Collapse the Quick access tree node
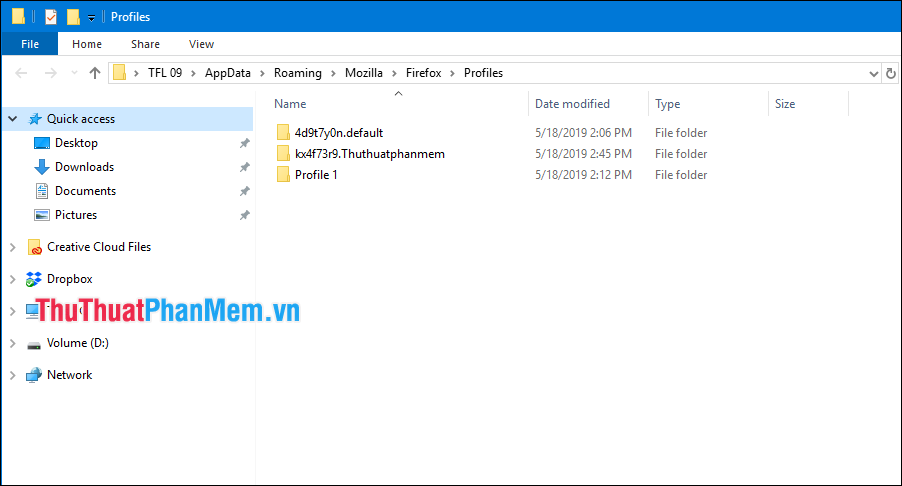The height and width of the screenshot is (486, 902). point(13,118)
